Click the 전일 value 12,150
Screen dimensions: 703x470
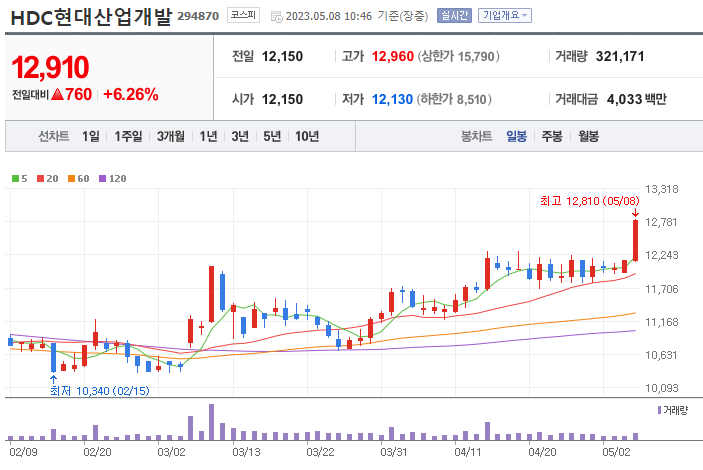(282, 57)
